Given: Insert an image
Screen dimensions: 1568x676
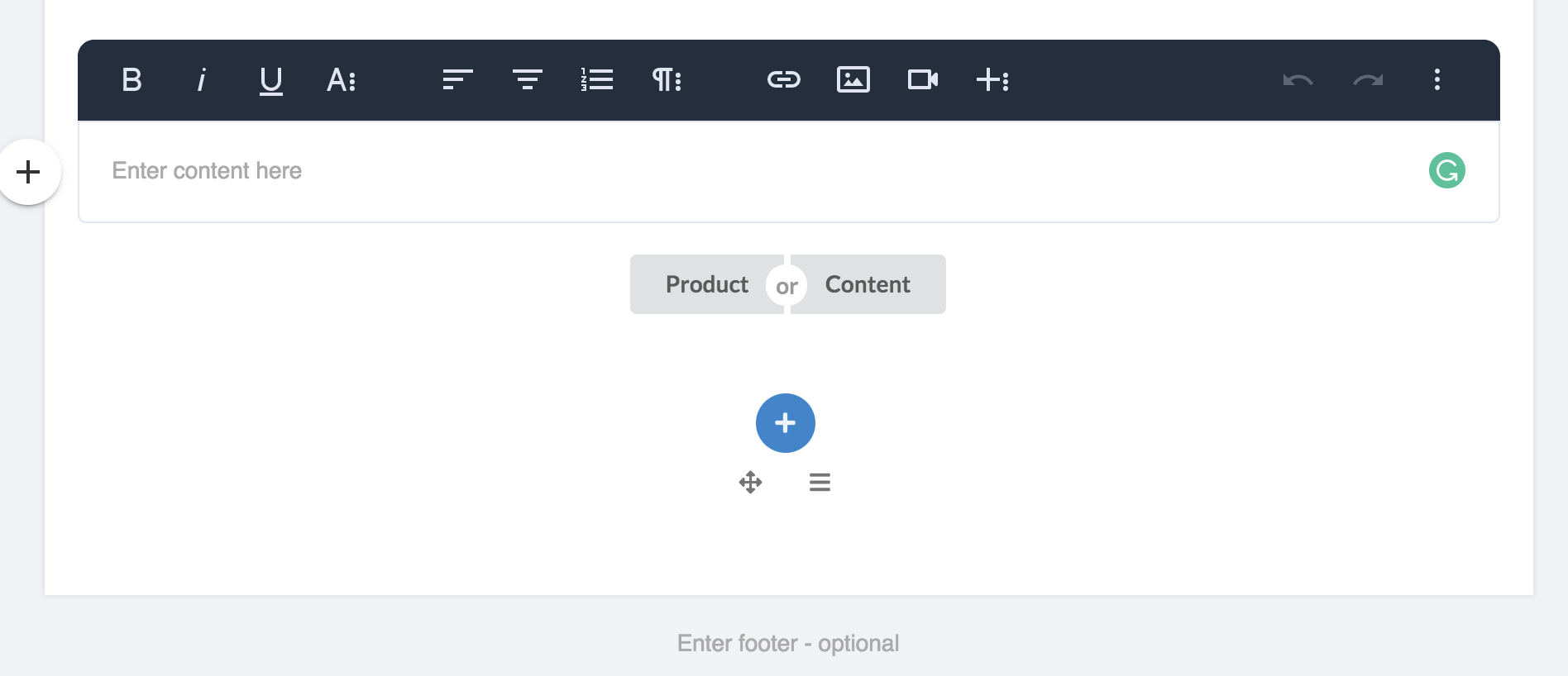Looking at the screenshot, I should click(x=853, y=80).
